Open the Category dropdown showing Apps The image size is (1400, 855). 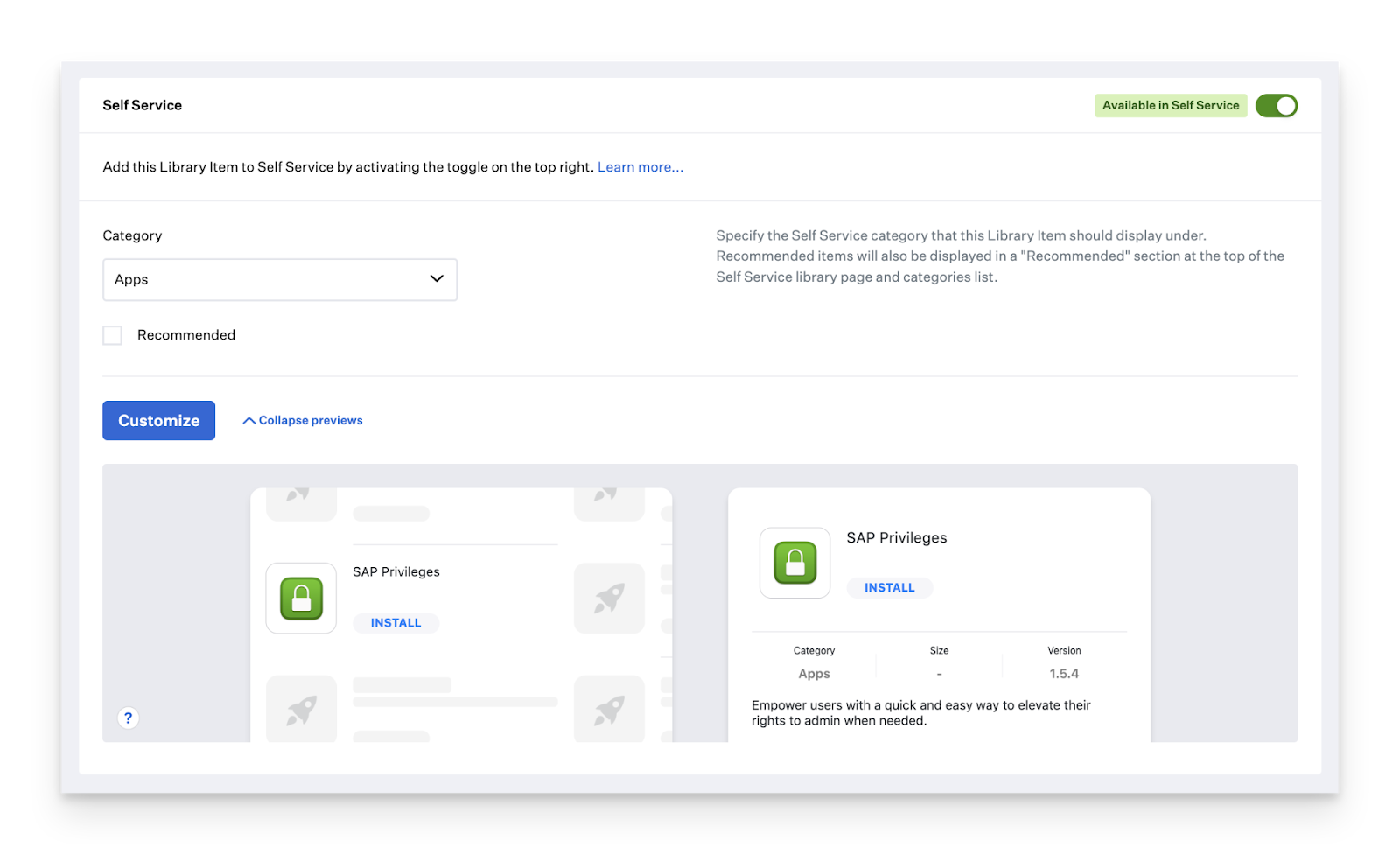pos(279,280)
